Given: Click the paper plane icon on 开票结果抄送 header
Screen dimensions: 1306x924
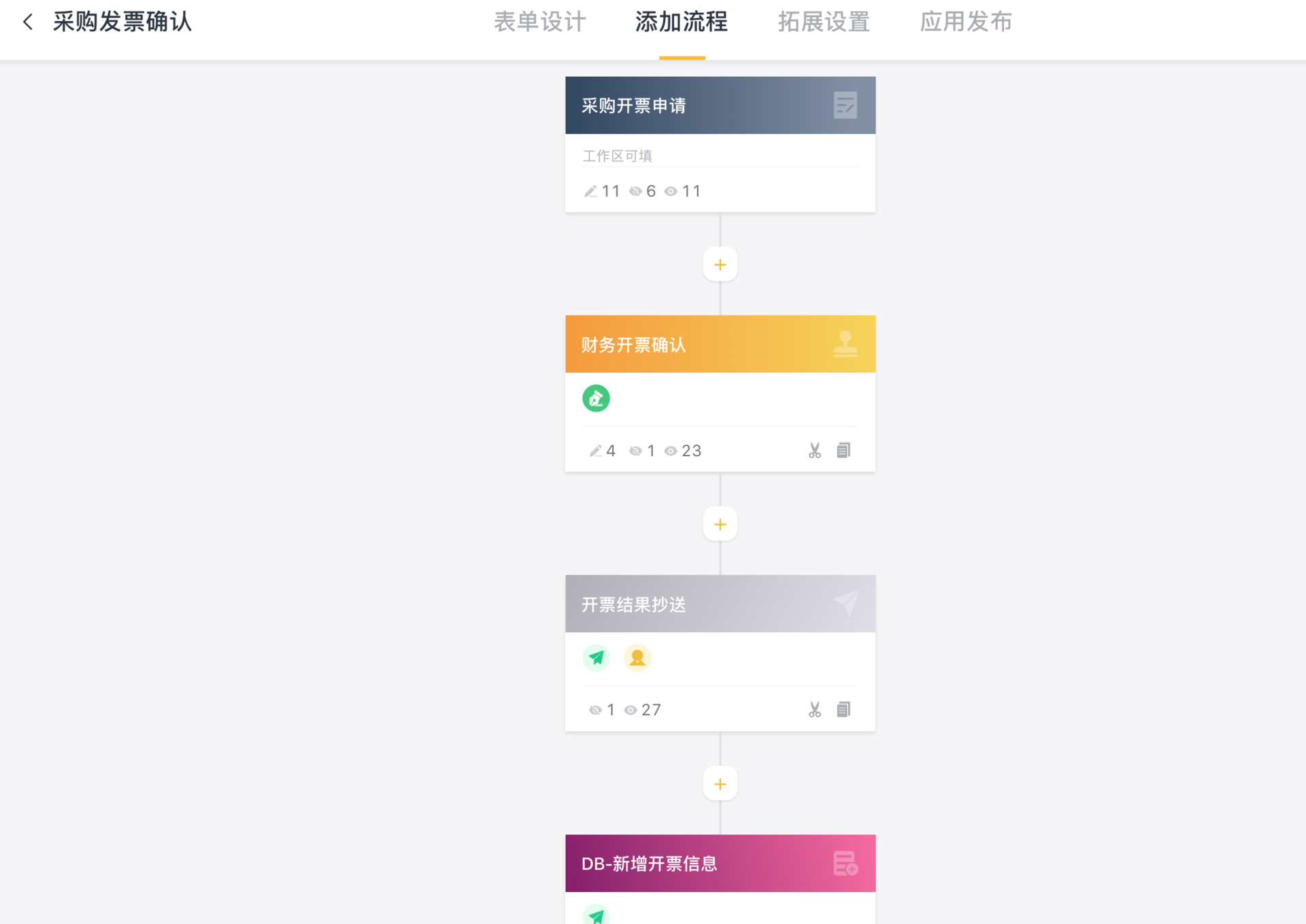Looking at the screenshot, I should 846,603.
